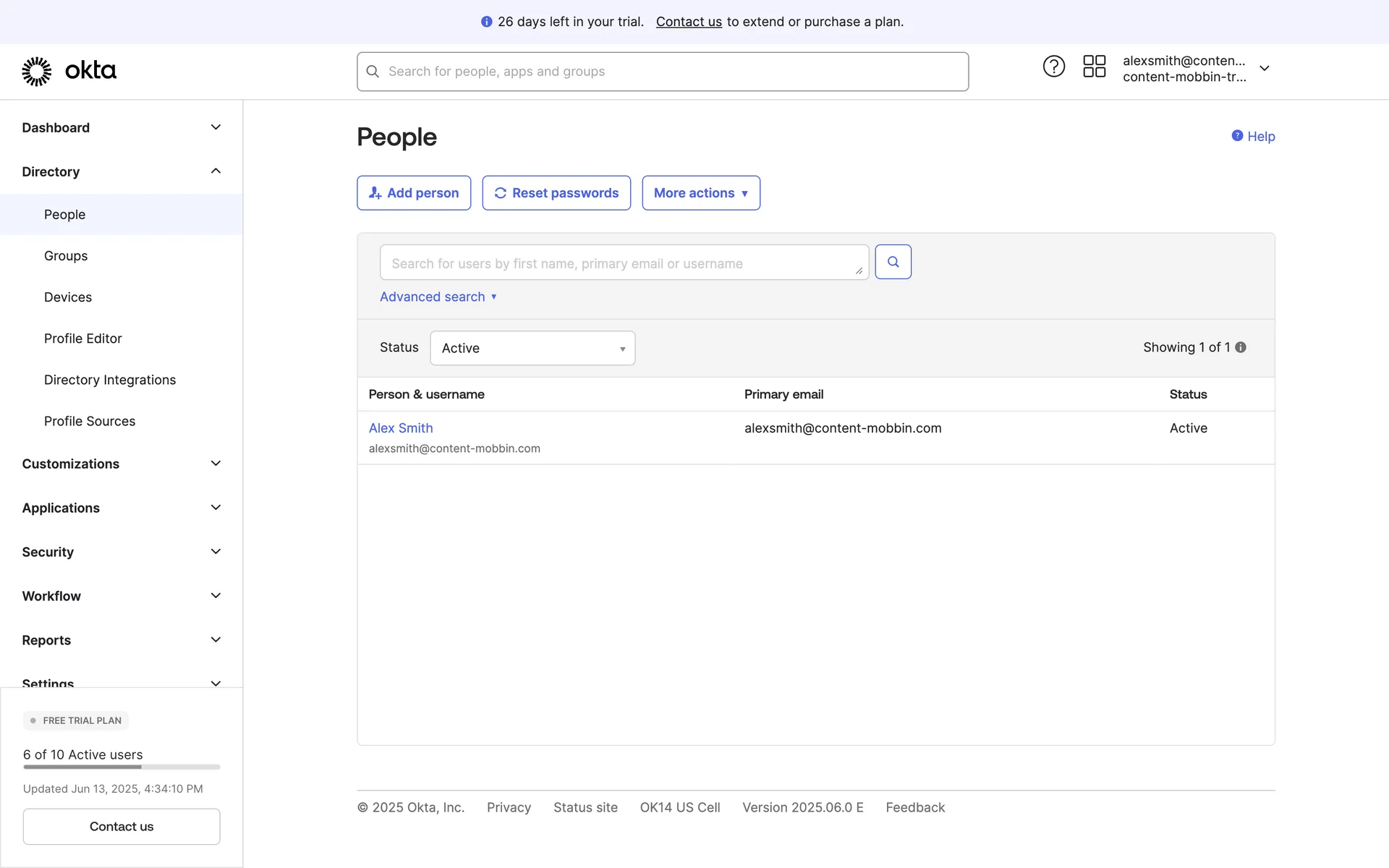Click the Add person button

point(414,193)
